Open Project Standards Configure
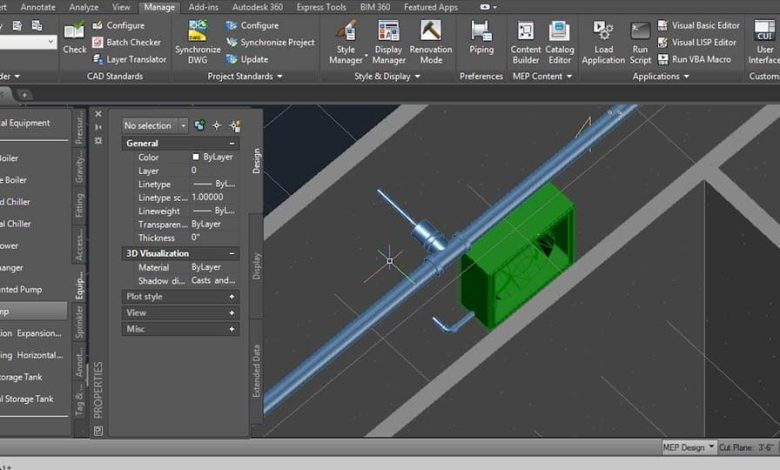The image size is (780, 470). click(x=252, y=25)
